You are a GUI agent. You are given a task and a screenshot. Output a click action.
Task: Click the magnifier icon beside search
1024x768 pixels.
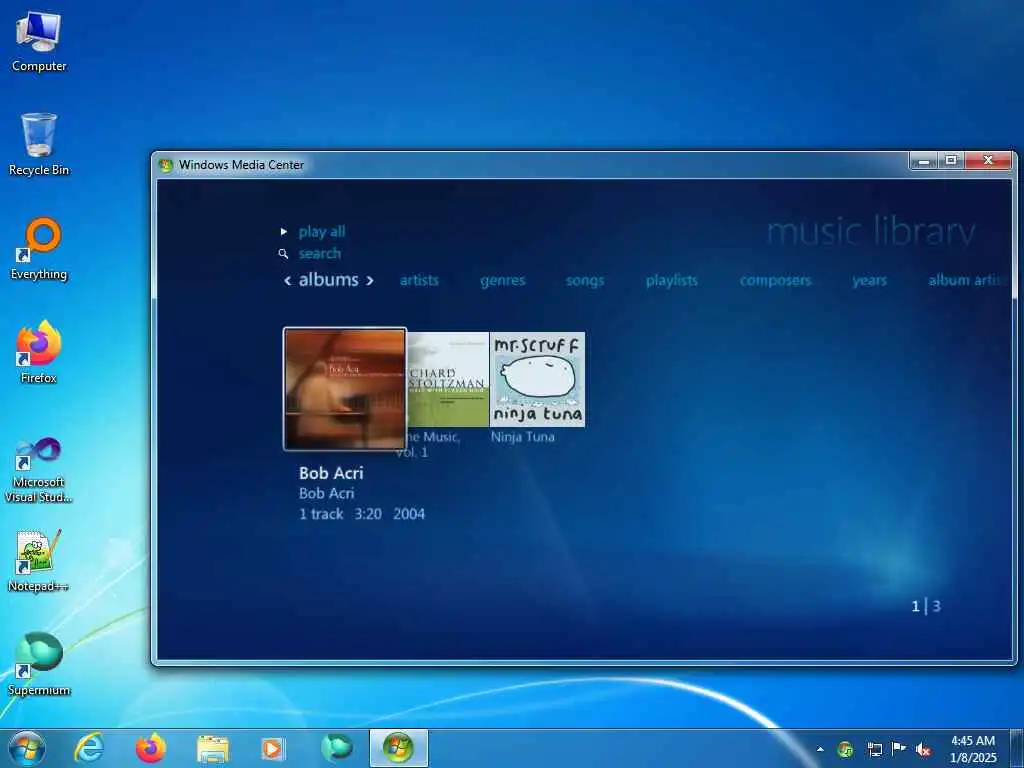[283, 253]
